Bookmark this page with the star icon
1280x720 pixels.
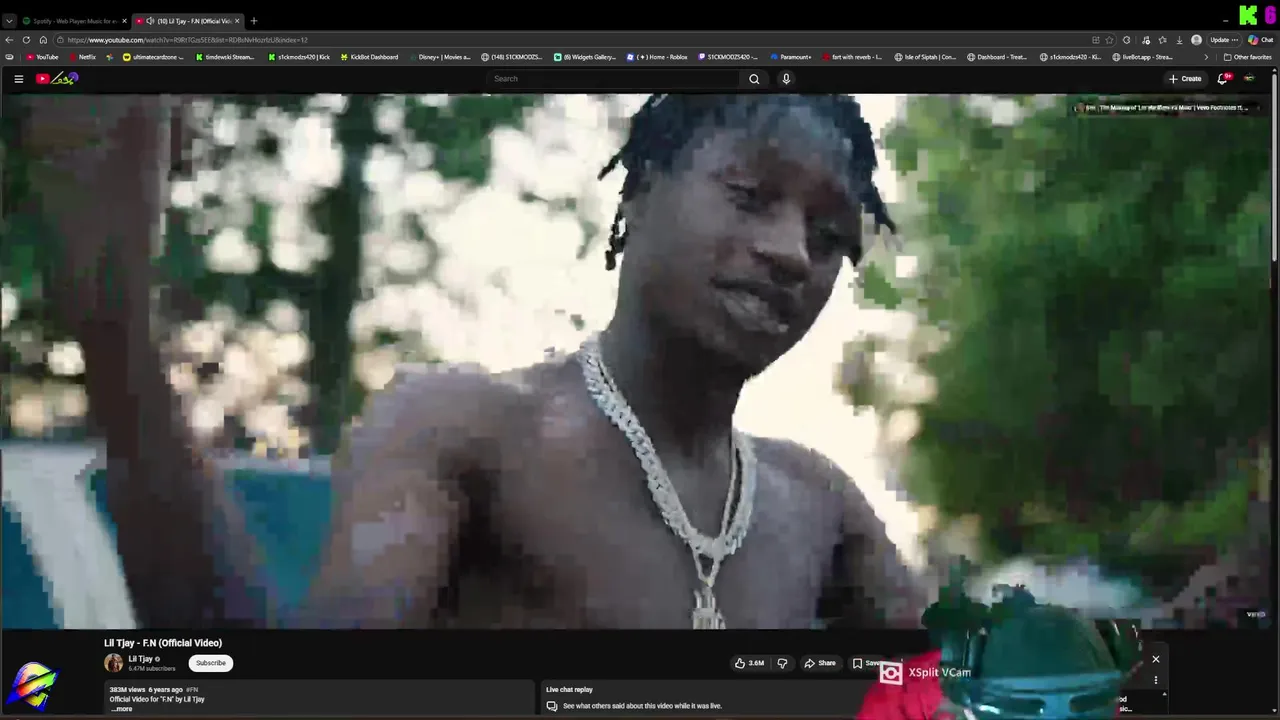1109,40
